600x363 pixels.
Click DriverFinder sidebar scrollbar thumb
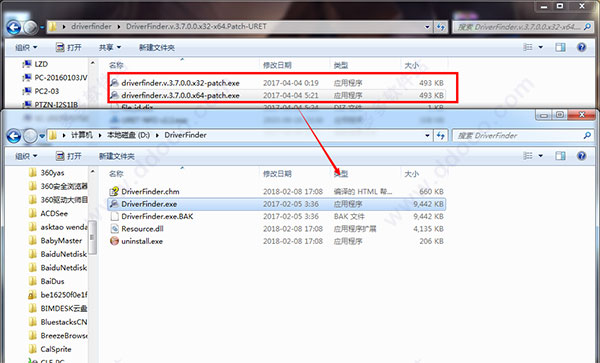tap(92, 237)
